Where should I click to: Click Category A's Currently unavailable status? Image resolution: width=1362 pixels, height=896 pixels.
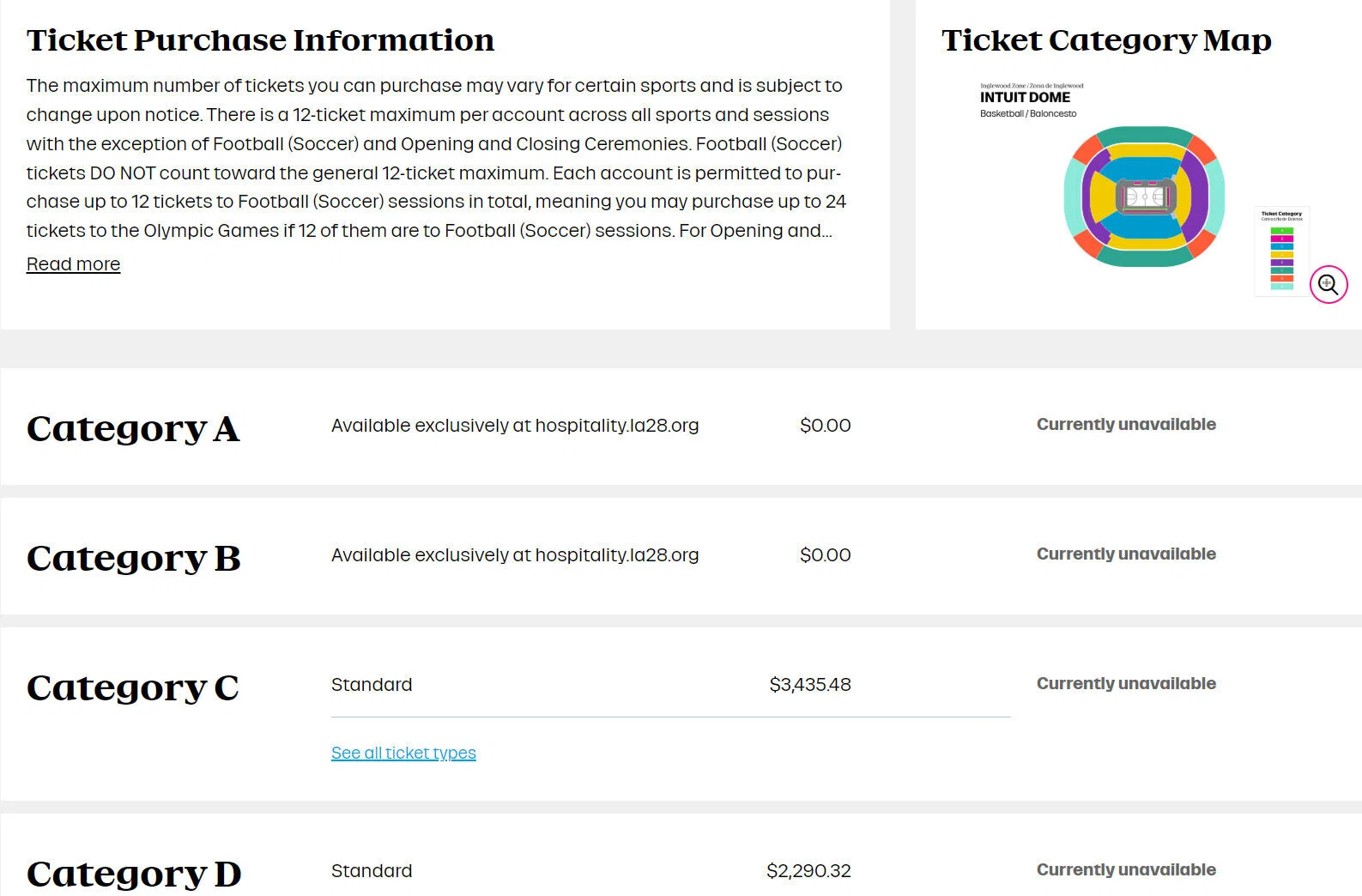tap(1126, 424)
